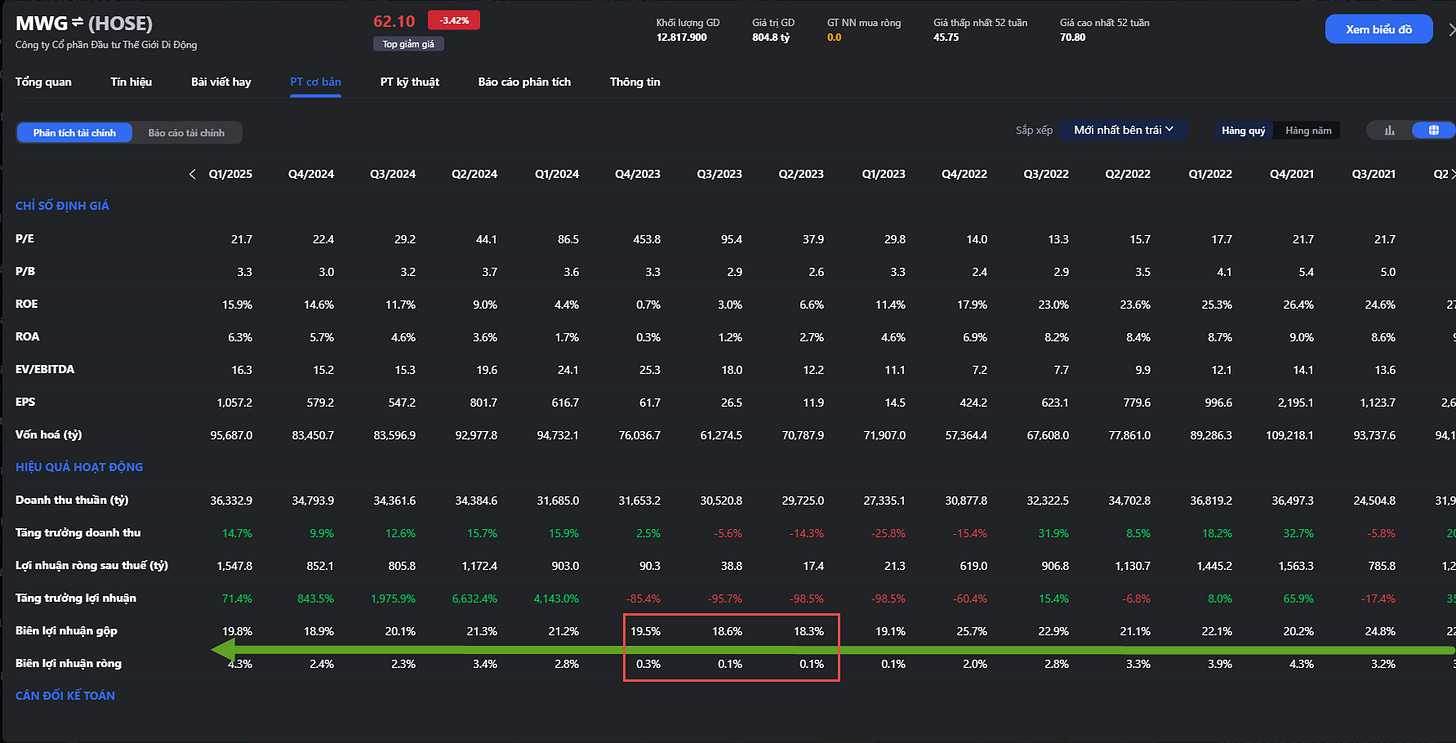Click the ROA row label
This screenshot has width=1456, height=743.
[x=27, y=337]
